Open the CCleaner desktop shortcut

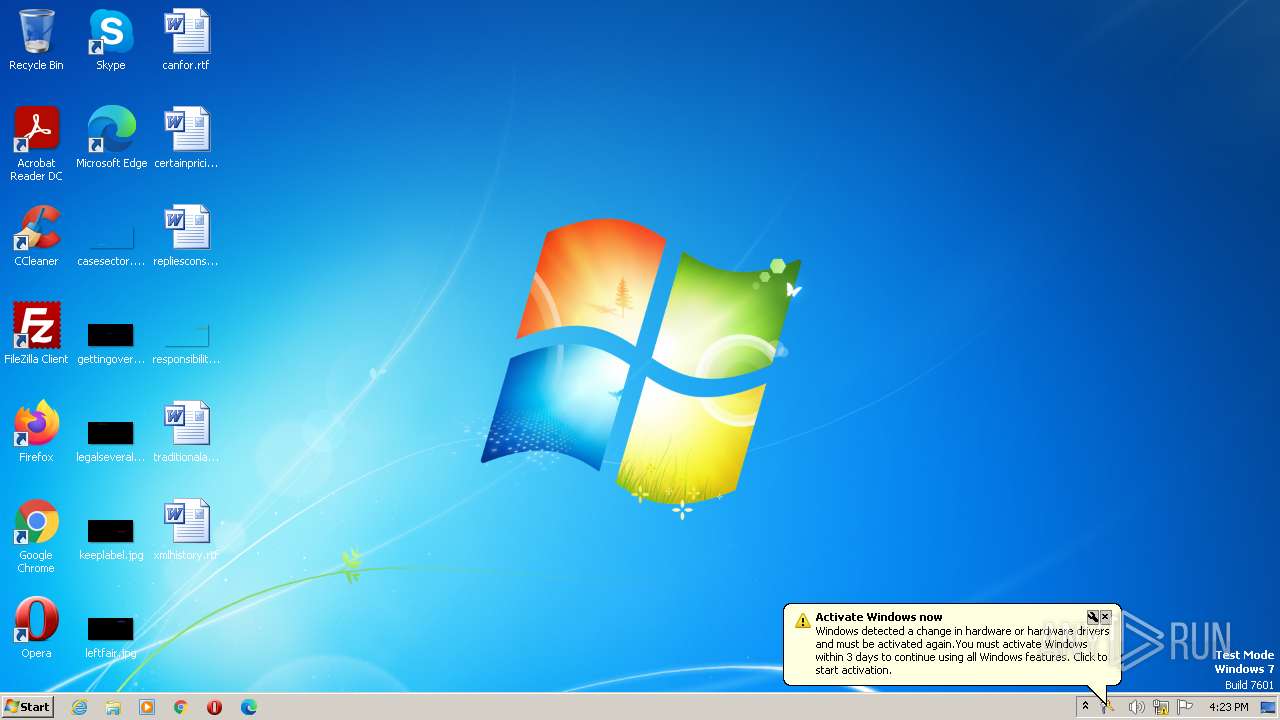[36, 235]
